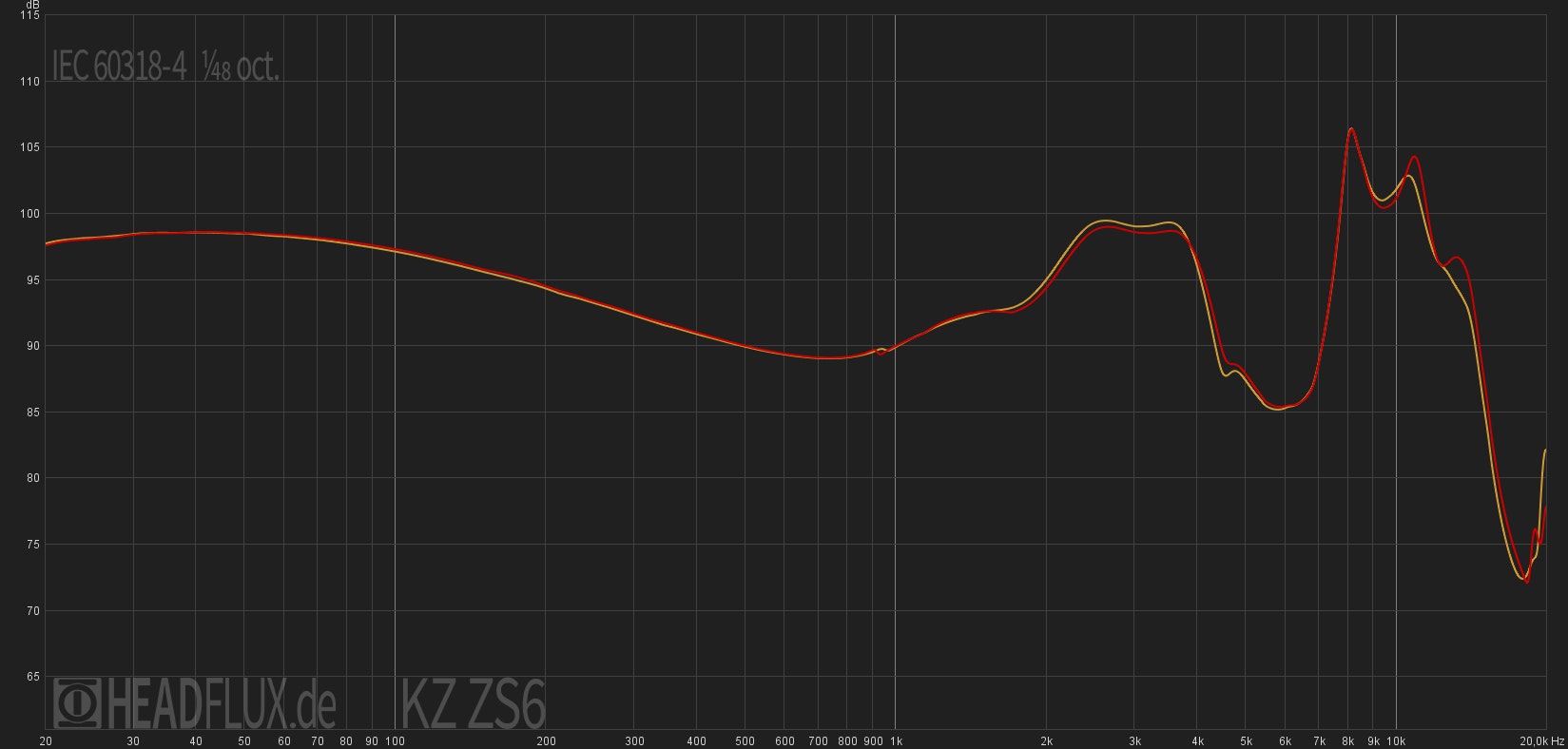The width and height of the screenshot is (1568, 749).
Task: Click the HEADFLUX.de watermark text
Action: coord(221,703)
